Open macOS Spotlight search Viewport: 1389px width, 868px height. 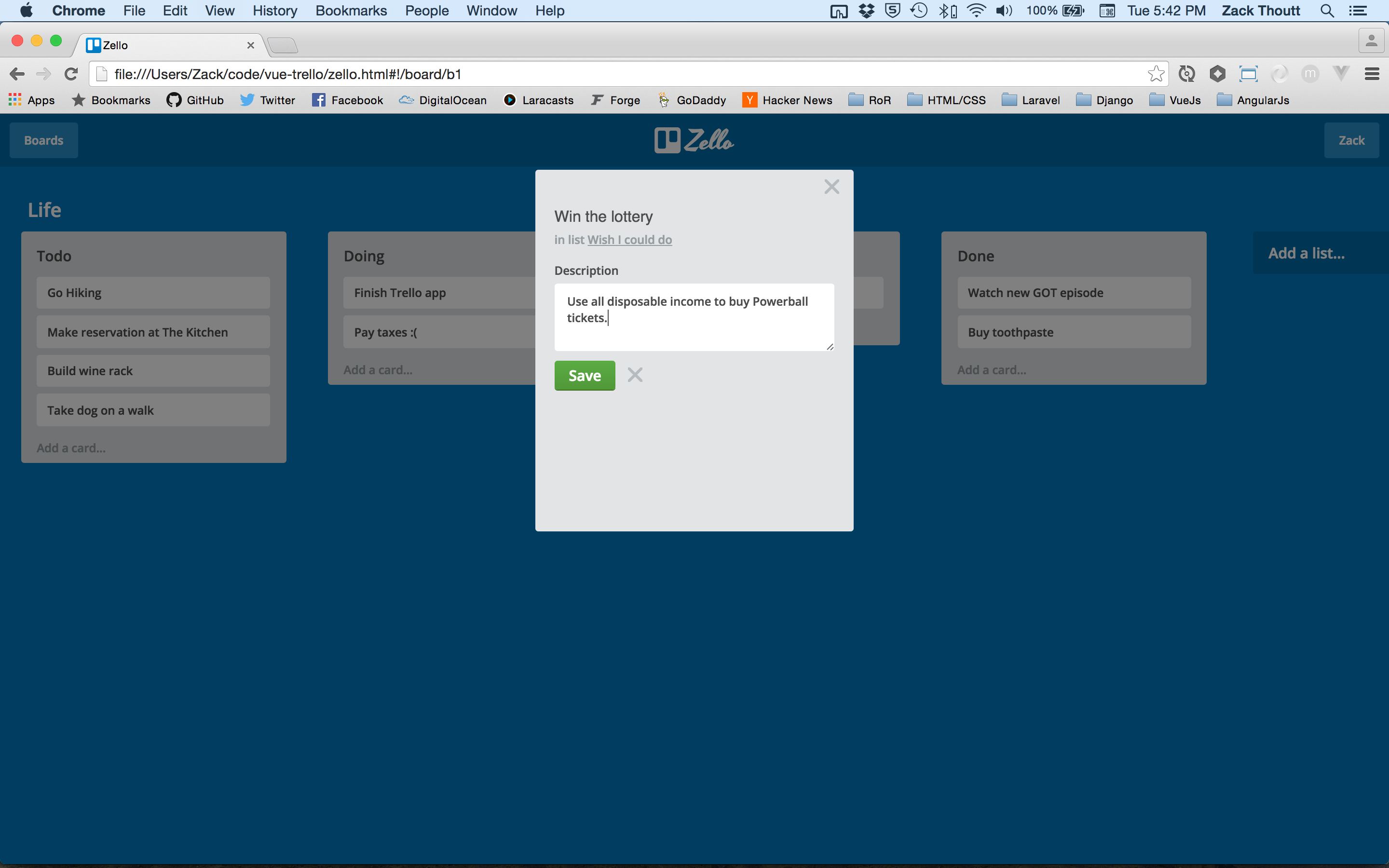tap(1326, 11)
